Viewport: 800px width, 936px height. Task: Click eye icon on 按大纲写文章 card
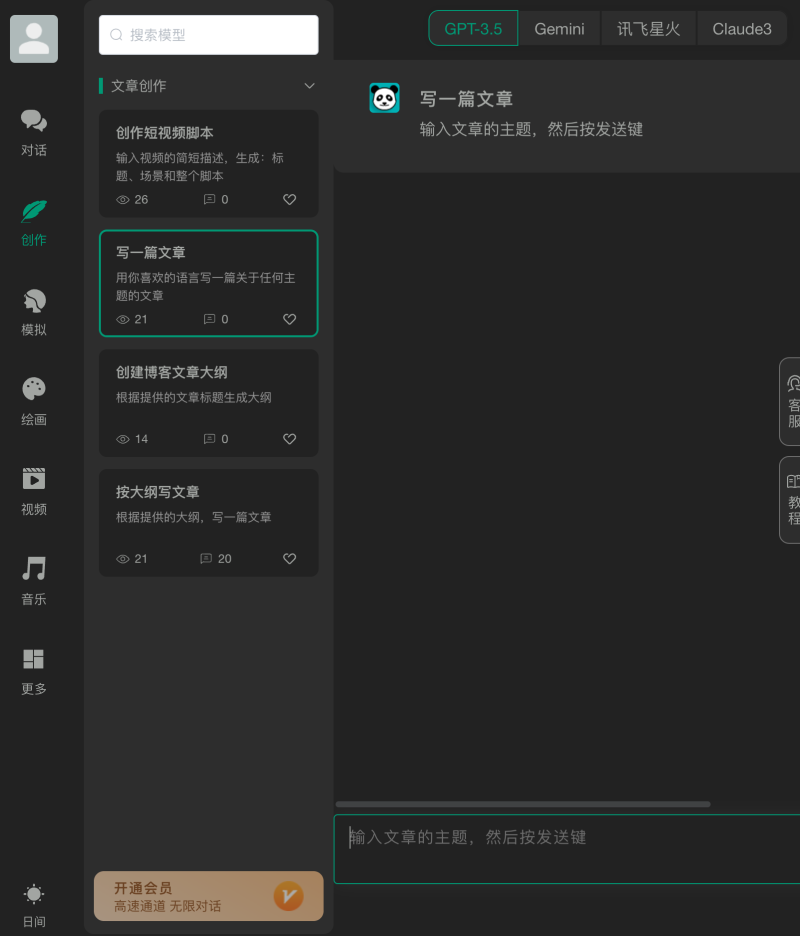click(x=123, y=559)
